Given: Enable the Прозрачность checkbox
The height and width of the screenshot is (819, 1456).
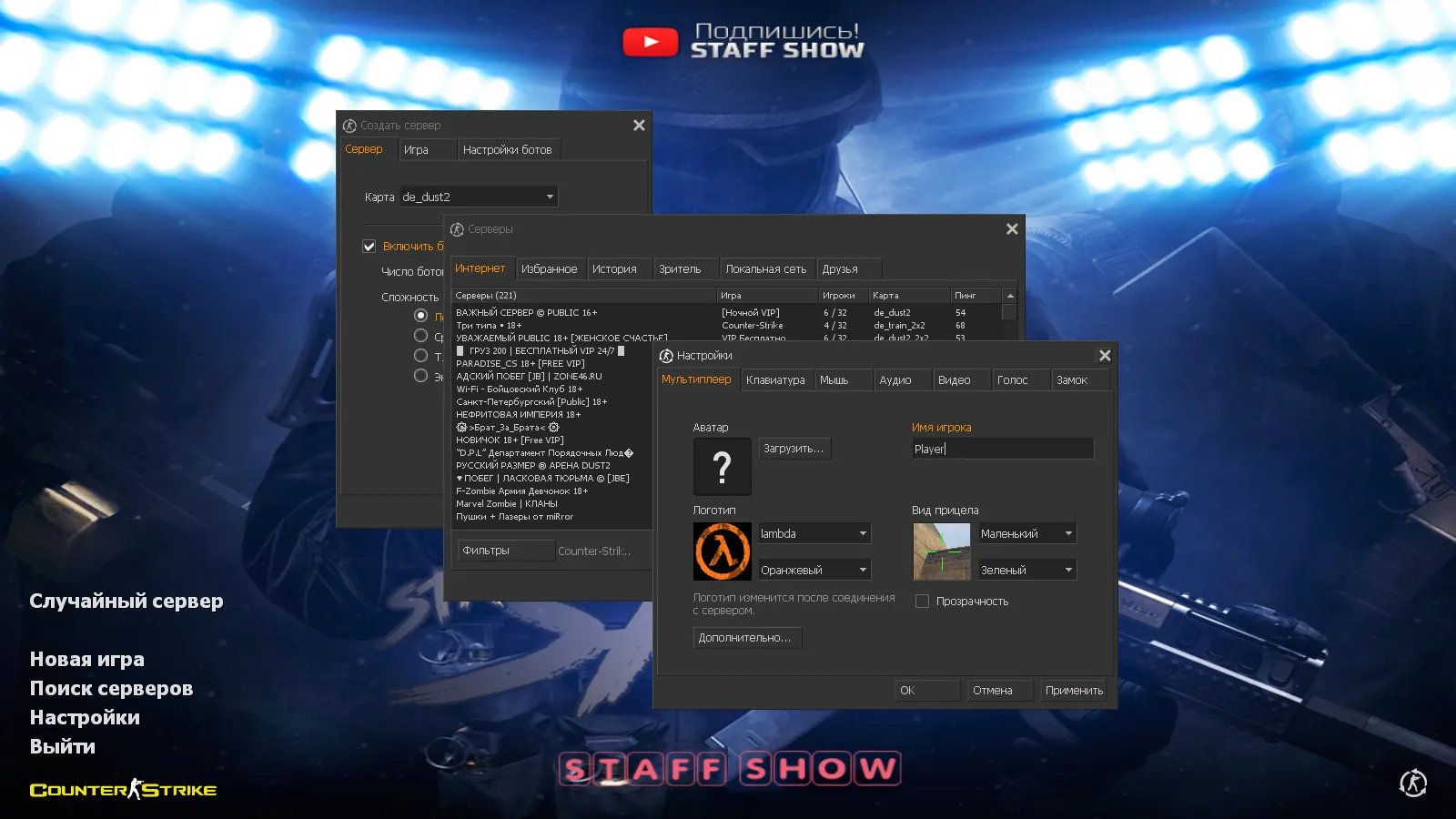Looking at the screenshot, I should point(922,601).
